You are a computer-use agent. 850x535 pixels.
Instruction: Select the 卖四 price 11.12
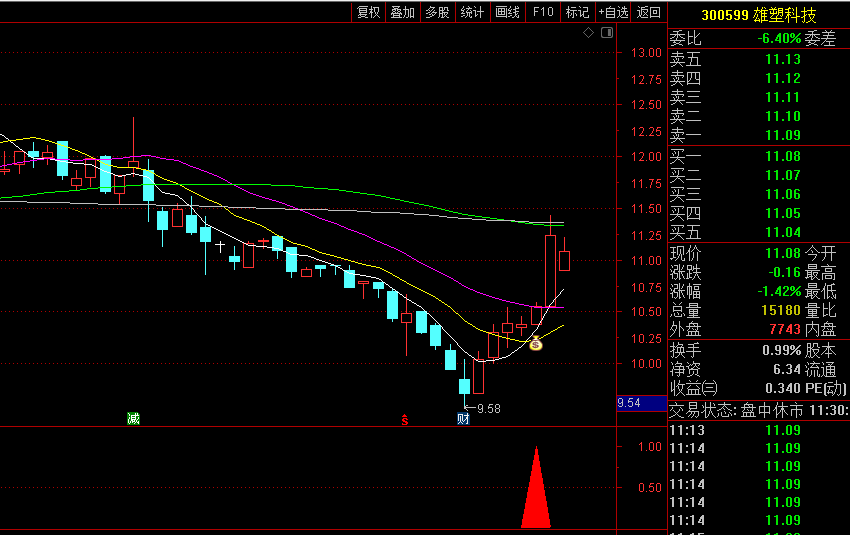tap(783, 78)
